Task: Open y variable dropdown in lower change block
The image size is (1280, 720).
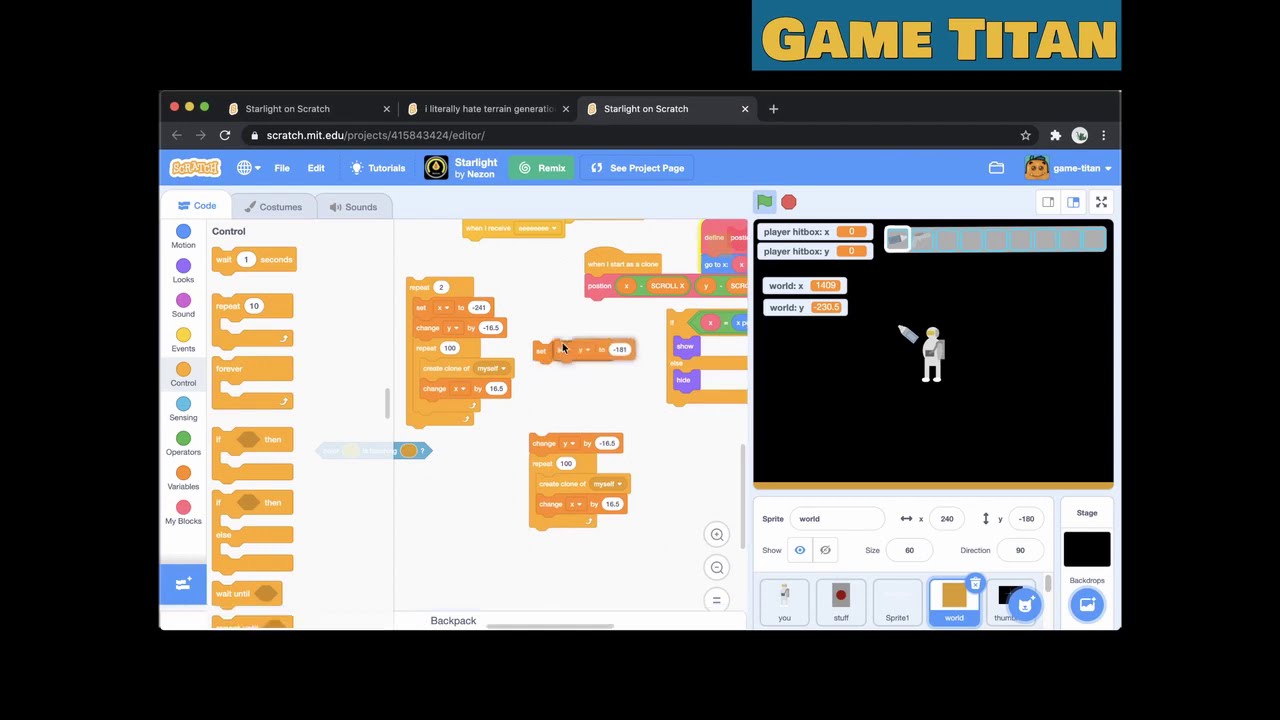Action: pyautogui.click(x=568, y=443)
